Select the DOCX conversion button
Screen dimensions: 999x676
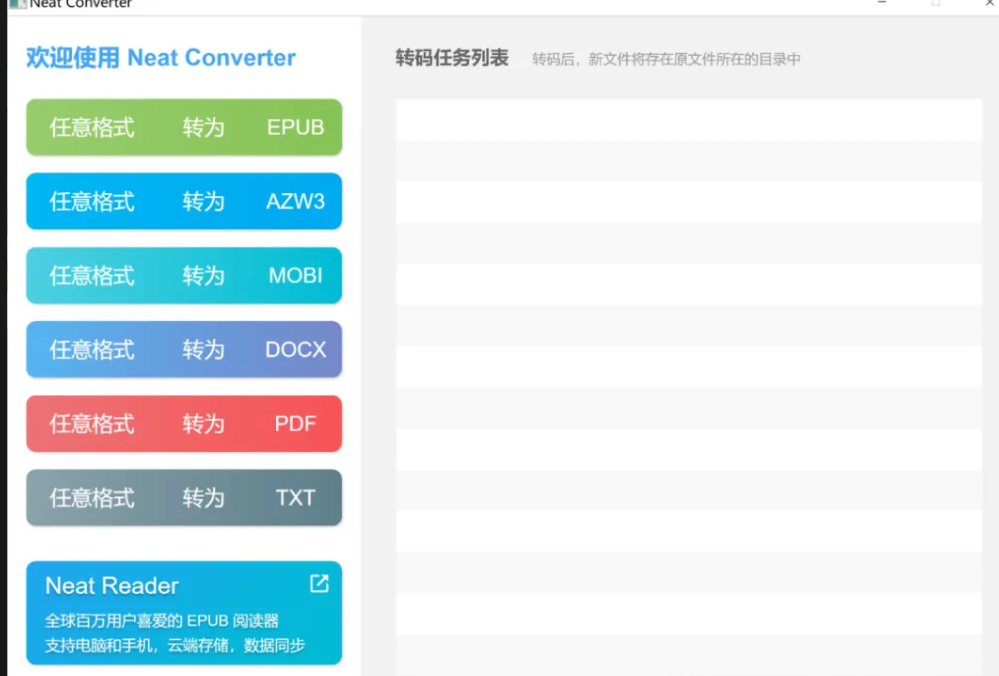pyautogui.click(x=184, y=349)
